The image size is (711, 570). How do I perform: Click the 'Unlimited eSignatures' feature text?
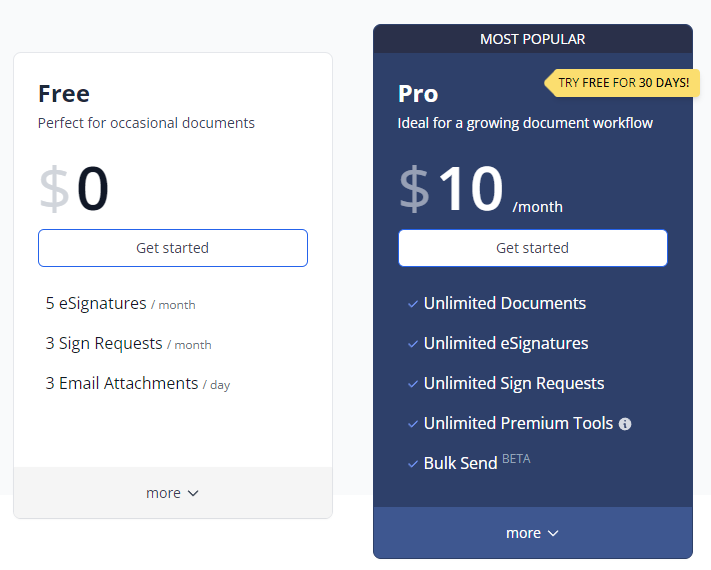tap(506, 344)
